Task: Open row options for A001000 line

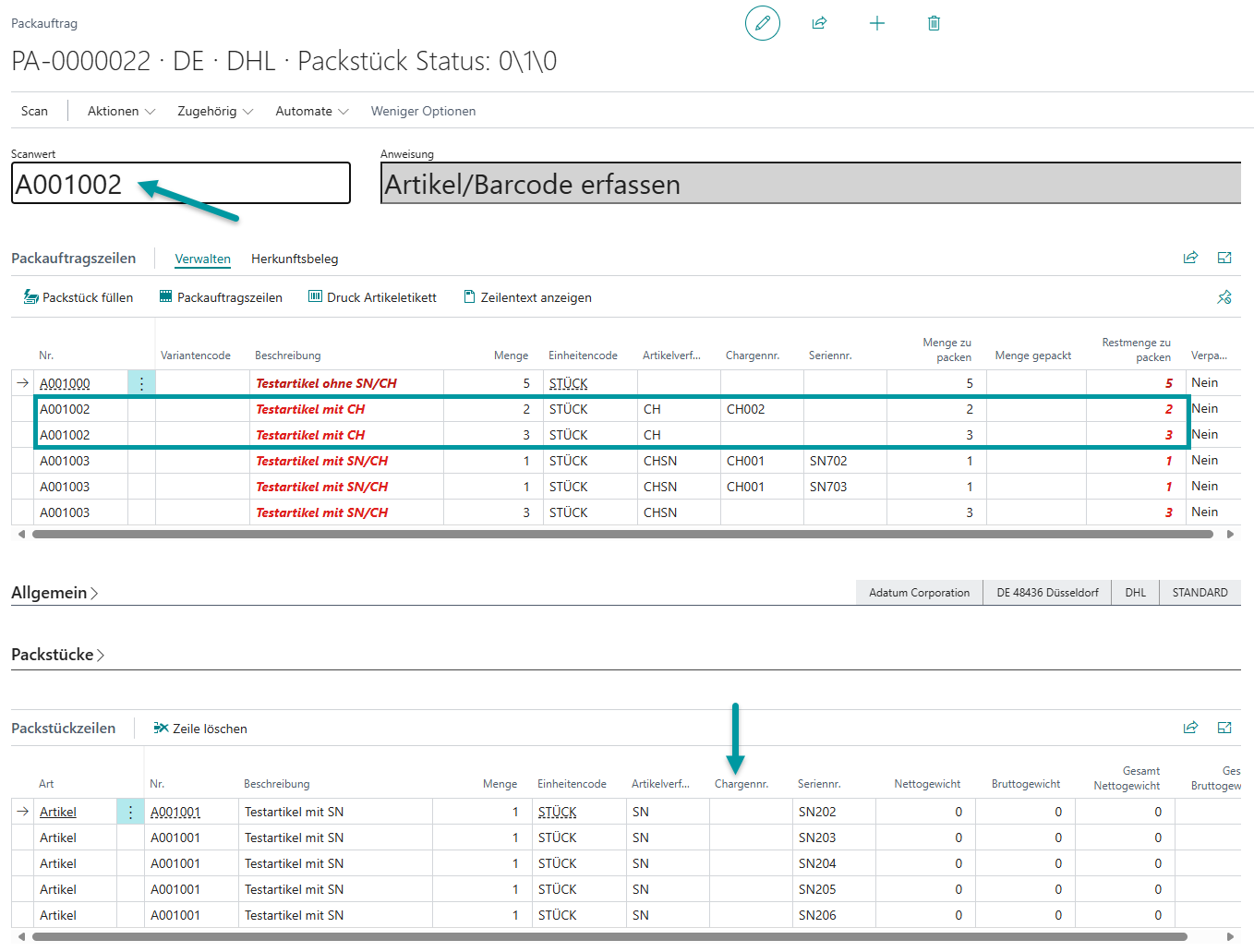Action: [x=141, y=383]
